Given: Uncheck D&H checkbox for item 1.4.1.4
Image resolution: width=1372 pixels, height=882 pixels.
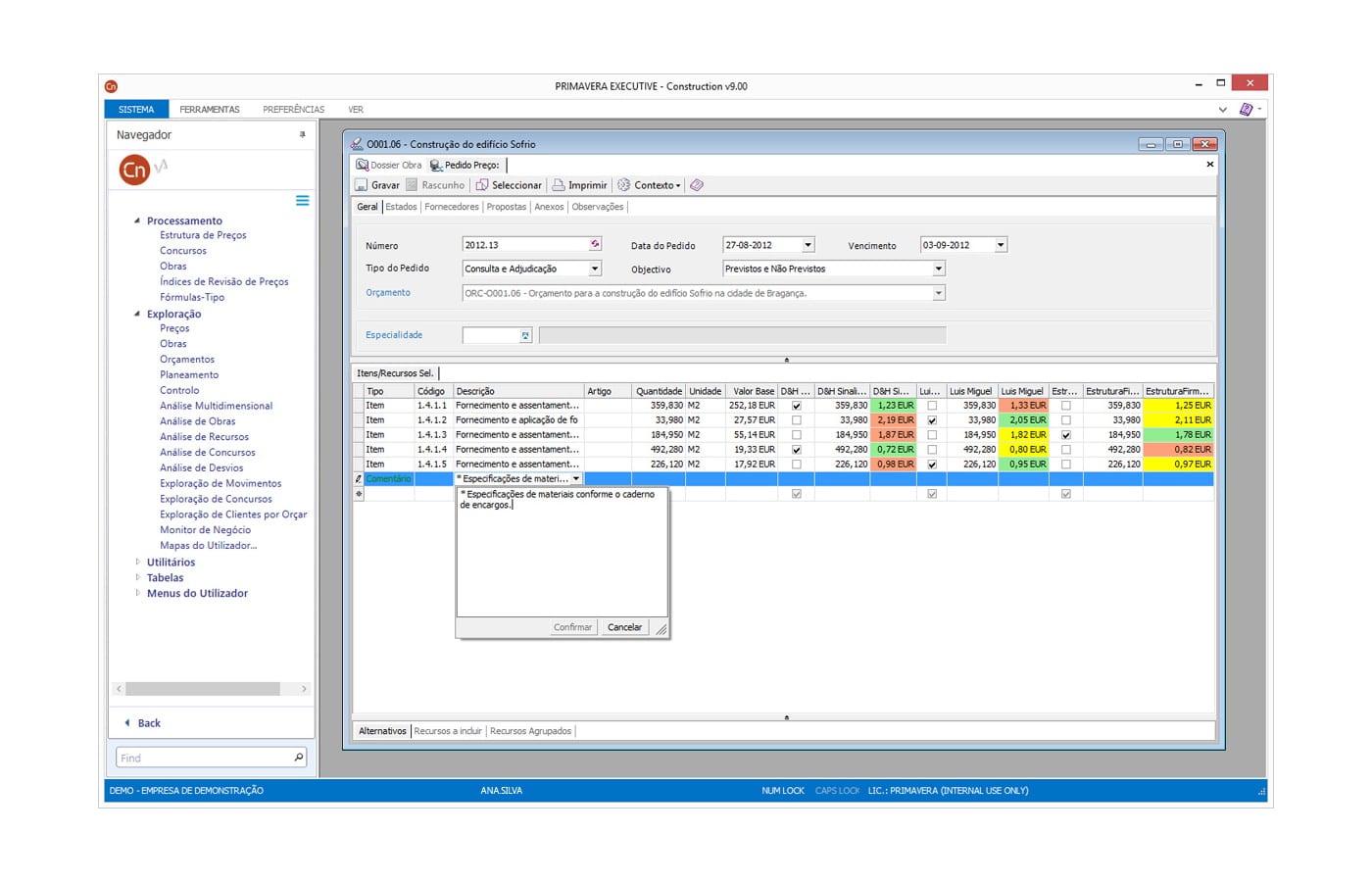Looking at the screenshot, I should [x=796, y=450].
